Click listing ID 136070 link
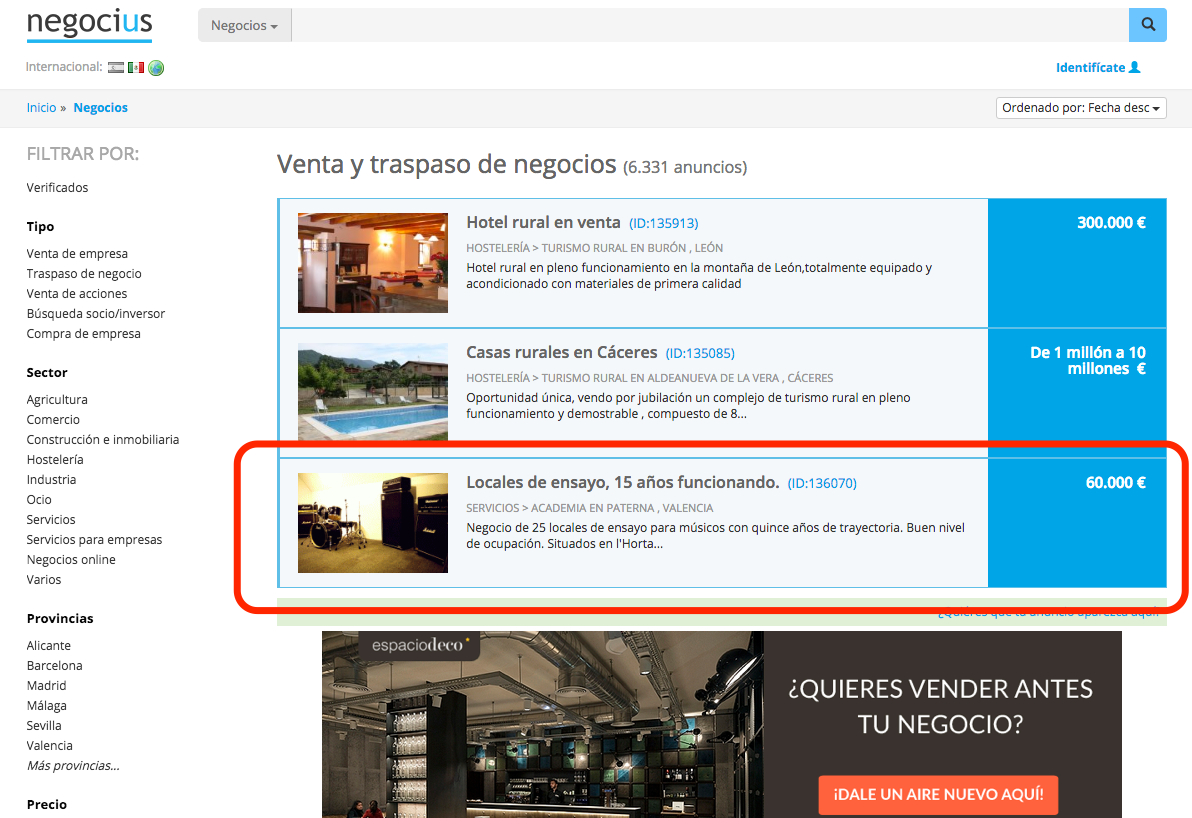Image resolution: width=1192 pixels, height=818 pixels. (822, 484)
